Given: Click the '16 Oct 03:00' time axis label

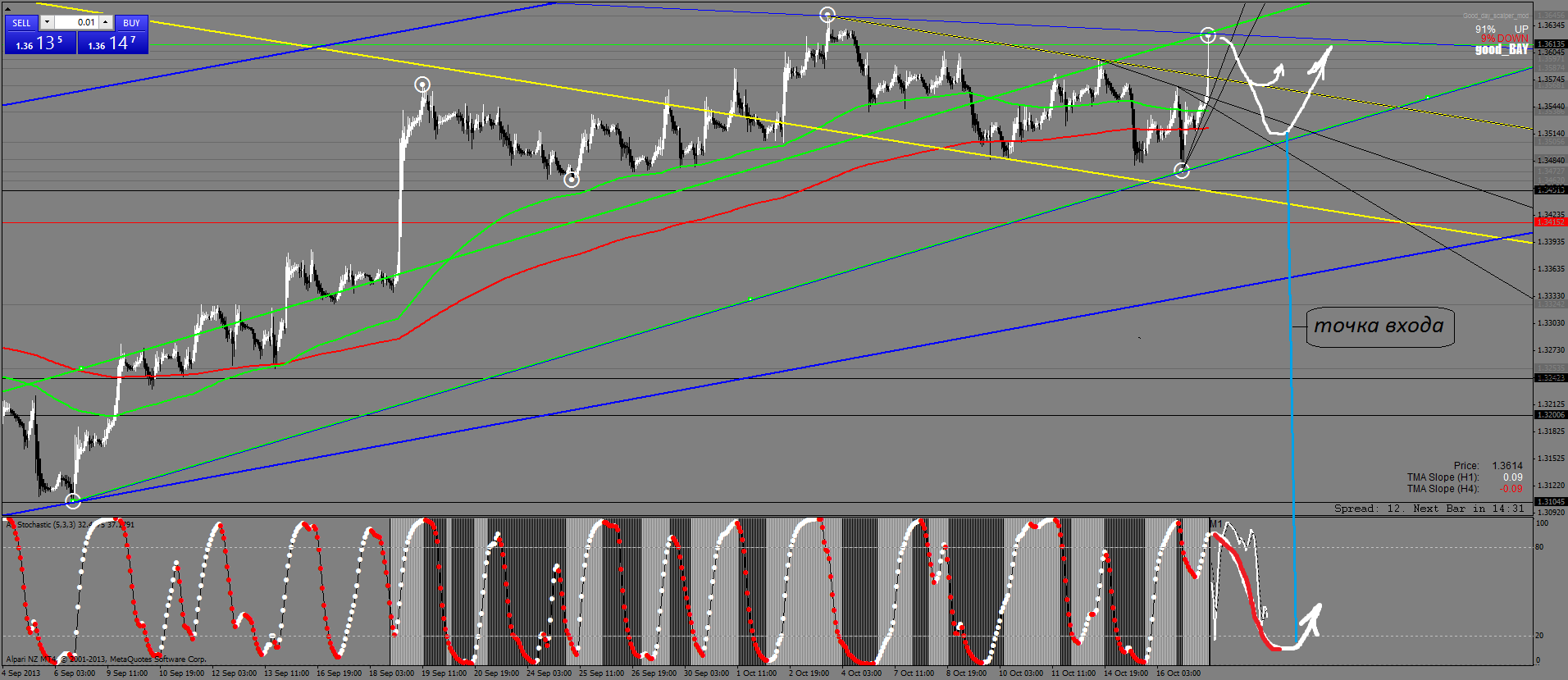Looking at the screenshot, I should [x=1178, y=673].
